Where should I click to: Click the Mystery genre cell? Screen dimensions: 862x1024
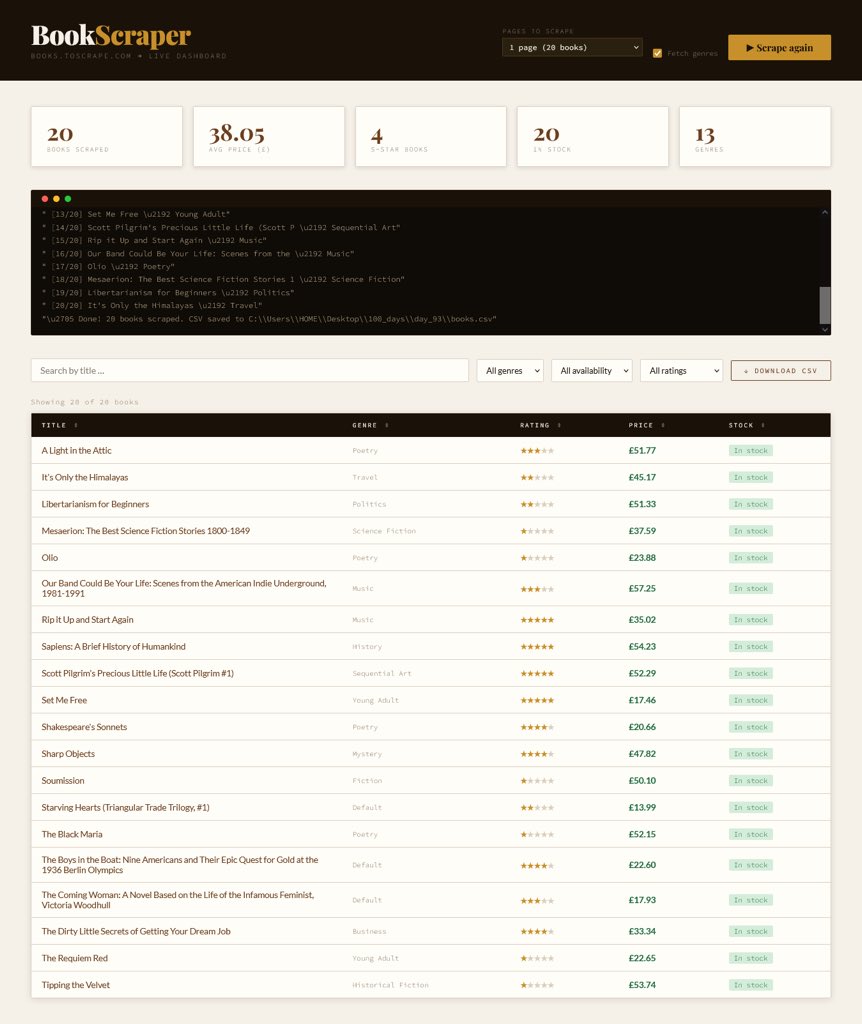[367, 754]
